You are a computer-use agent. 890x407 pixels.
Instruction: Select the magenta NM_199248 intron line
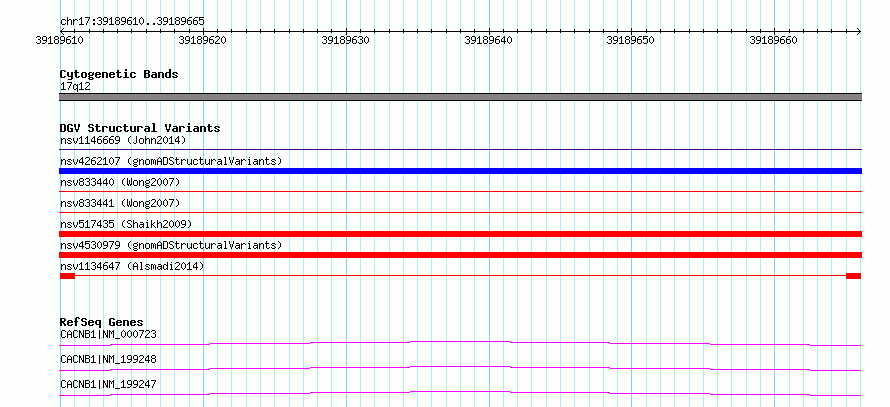tap(460, 368)
